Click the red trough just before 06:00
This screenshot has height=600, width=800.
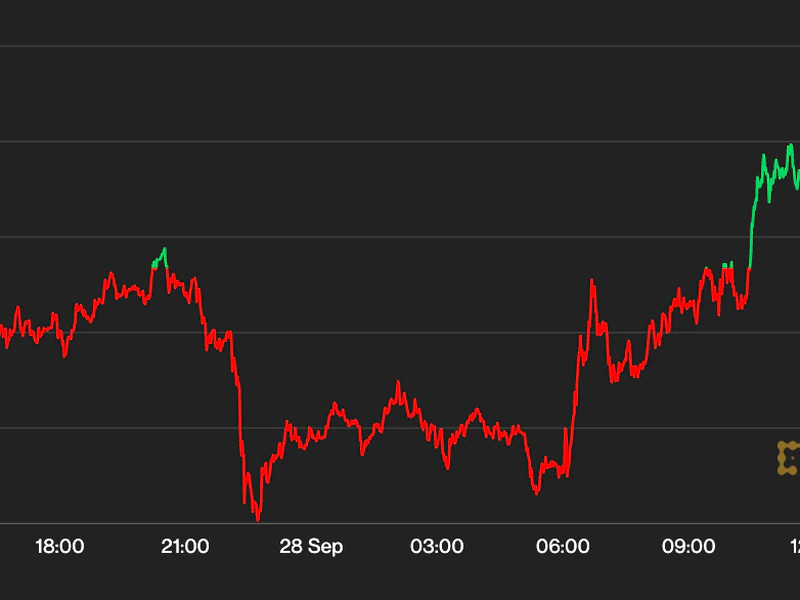pyautogui.click(x=536, y=492)
